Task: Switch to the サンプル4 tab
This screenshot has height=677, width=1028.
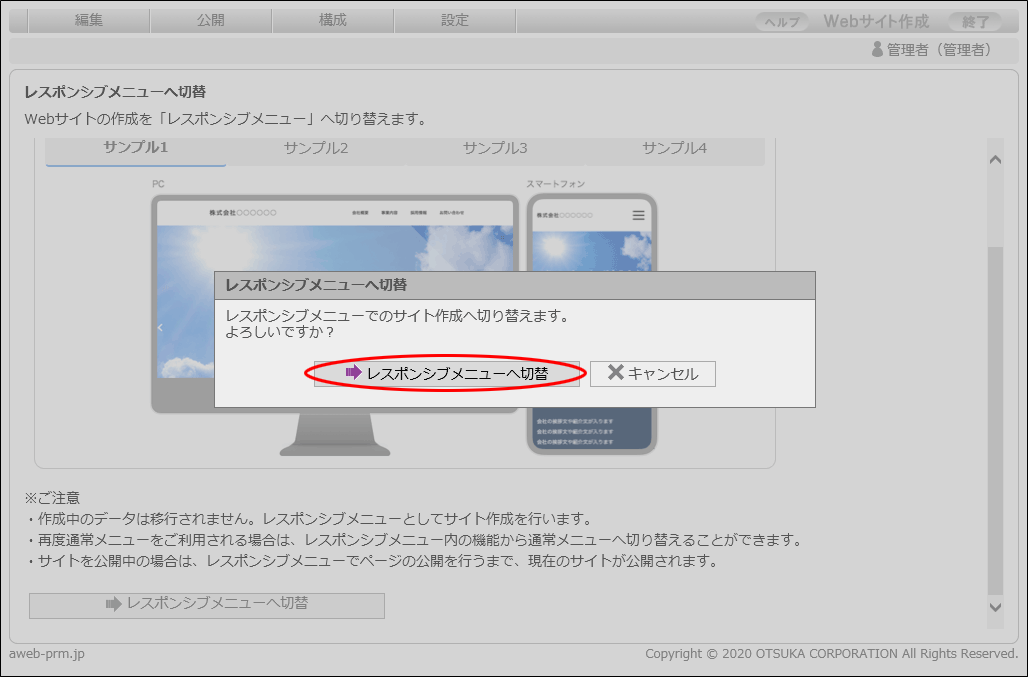Action: click(674, 149)
